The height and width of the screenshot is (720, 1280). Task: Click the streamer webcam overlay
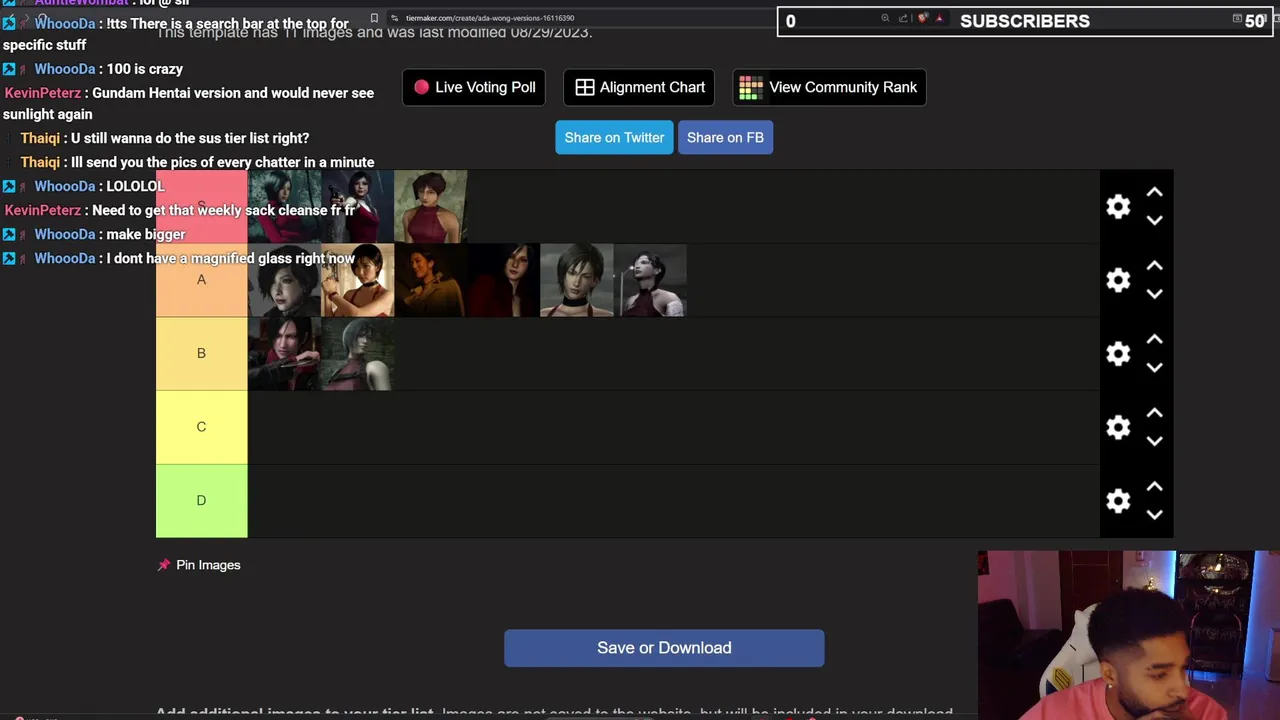click(x=1129, y=635)
